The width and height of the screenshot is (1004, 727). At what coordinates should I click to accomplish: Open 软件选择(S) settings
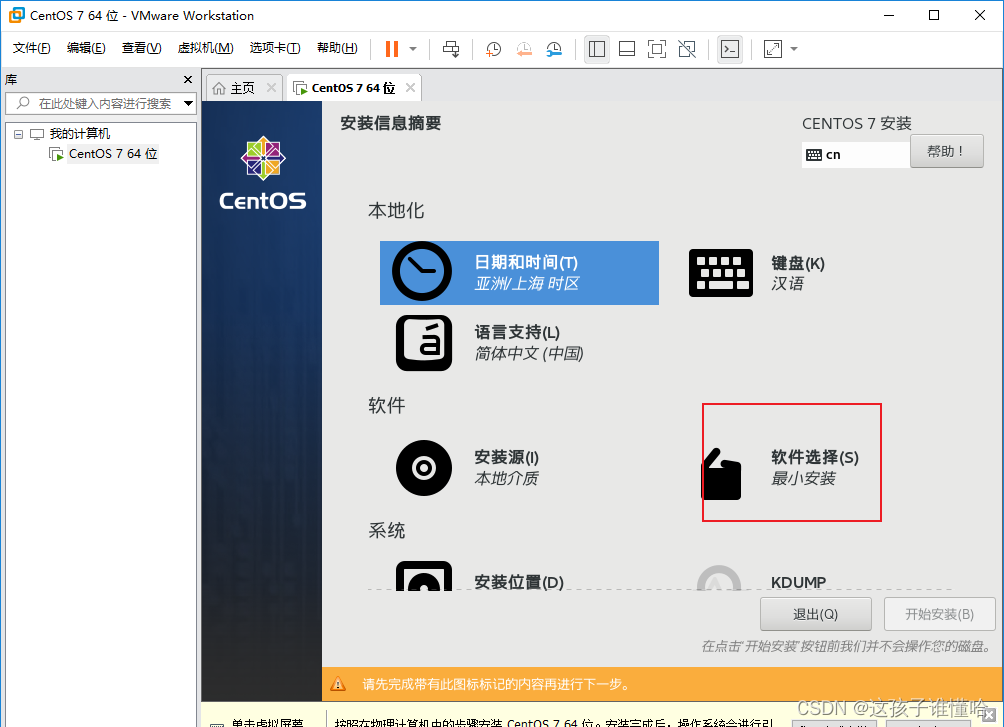click(x=814, y=457)
